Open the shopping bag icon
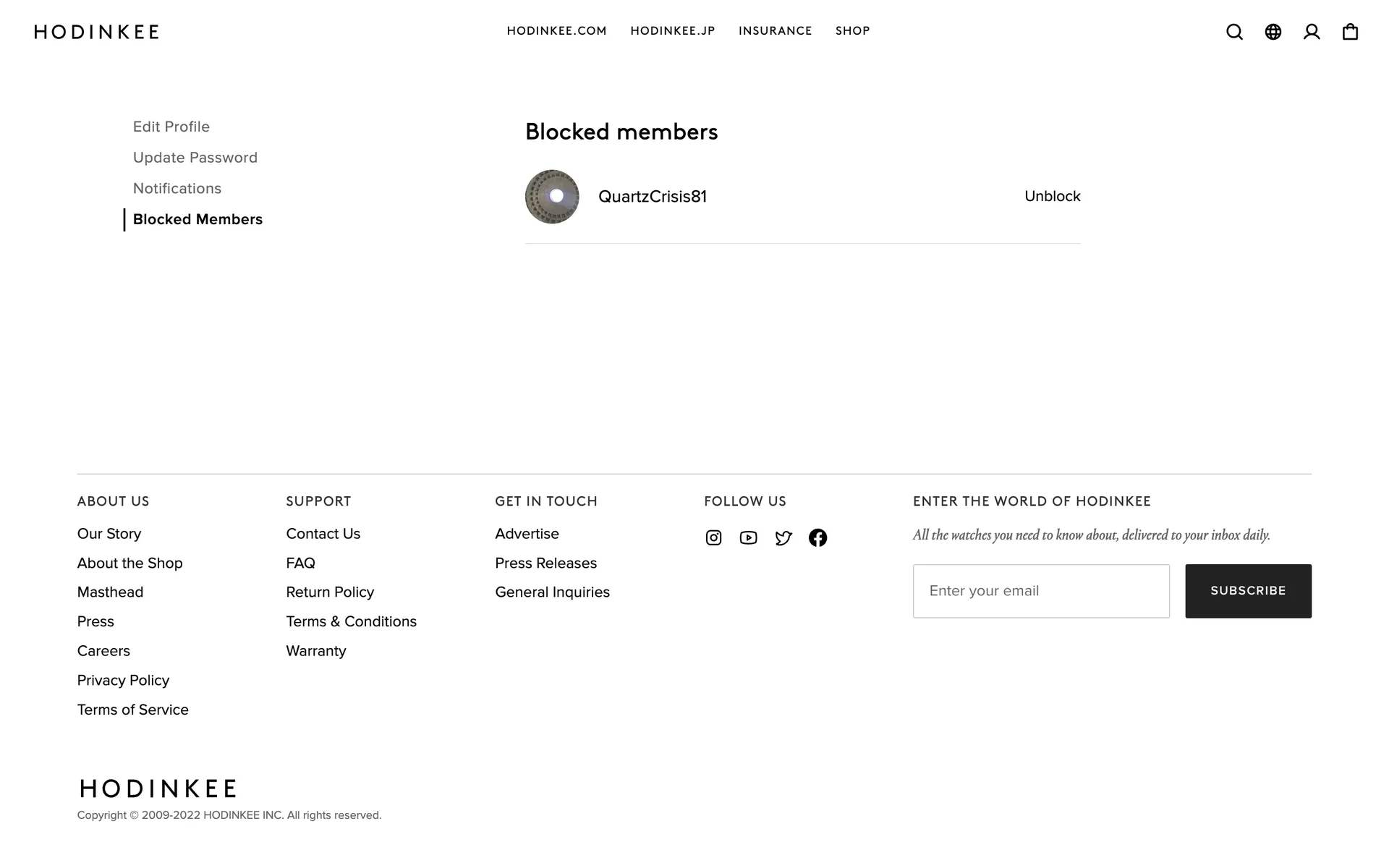The width and height of the screenshot is (1389, 868). (1350, 32)
